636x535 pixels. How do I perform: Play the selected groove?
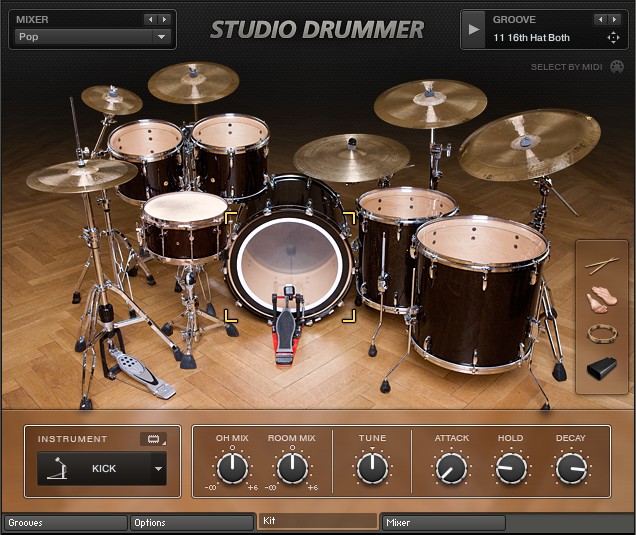473,30
